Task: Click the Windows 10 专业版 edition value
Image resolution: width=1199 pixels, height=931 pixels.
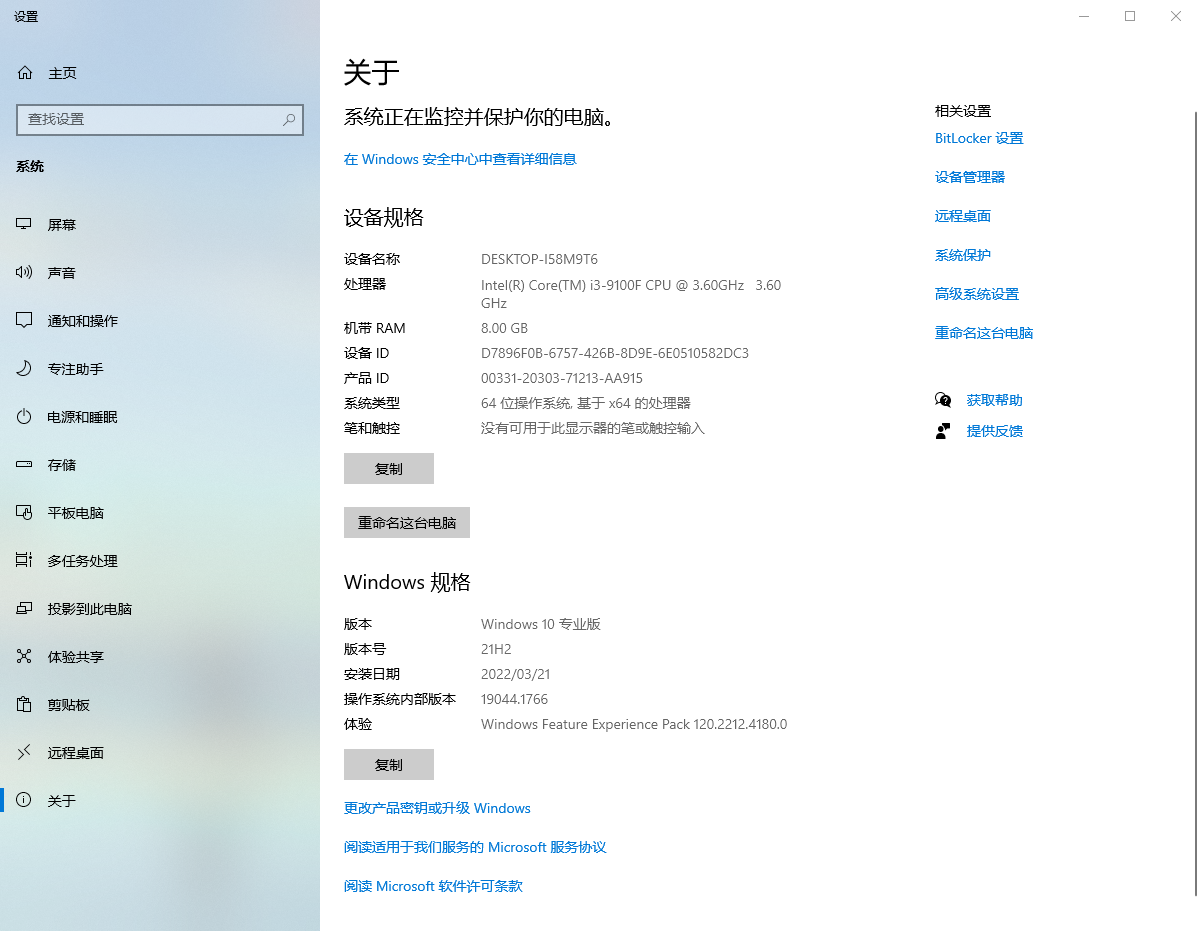Action: pyautogui.click(x=541, y=624)
